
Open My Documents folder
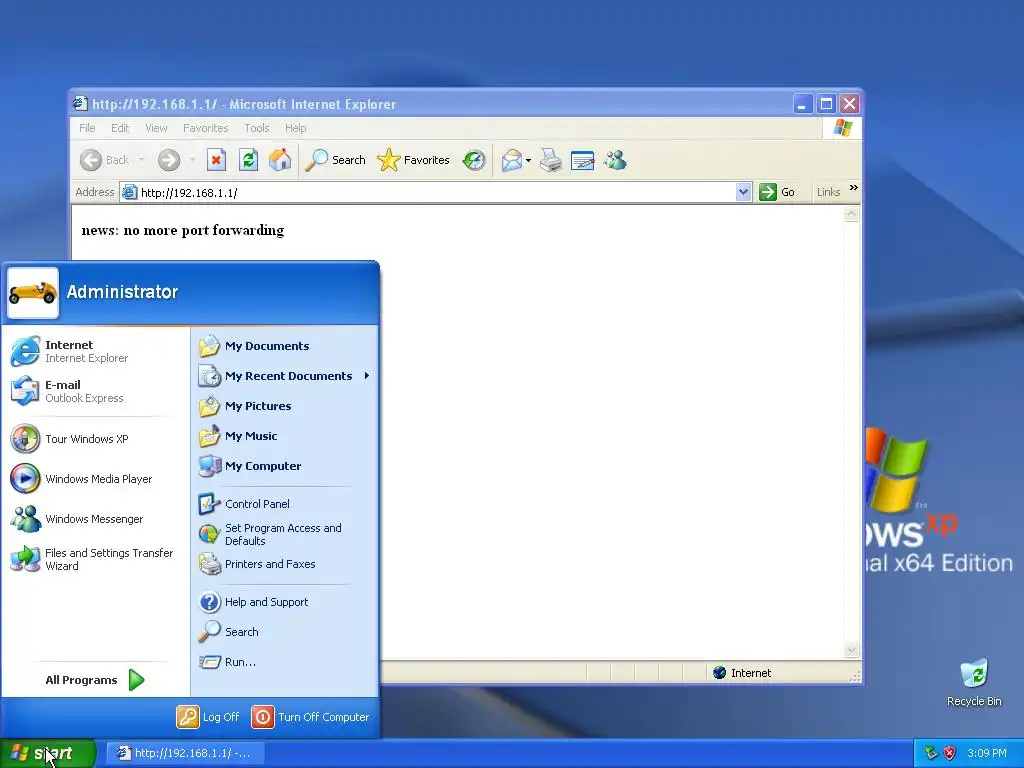tap(285, 346)
